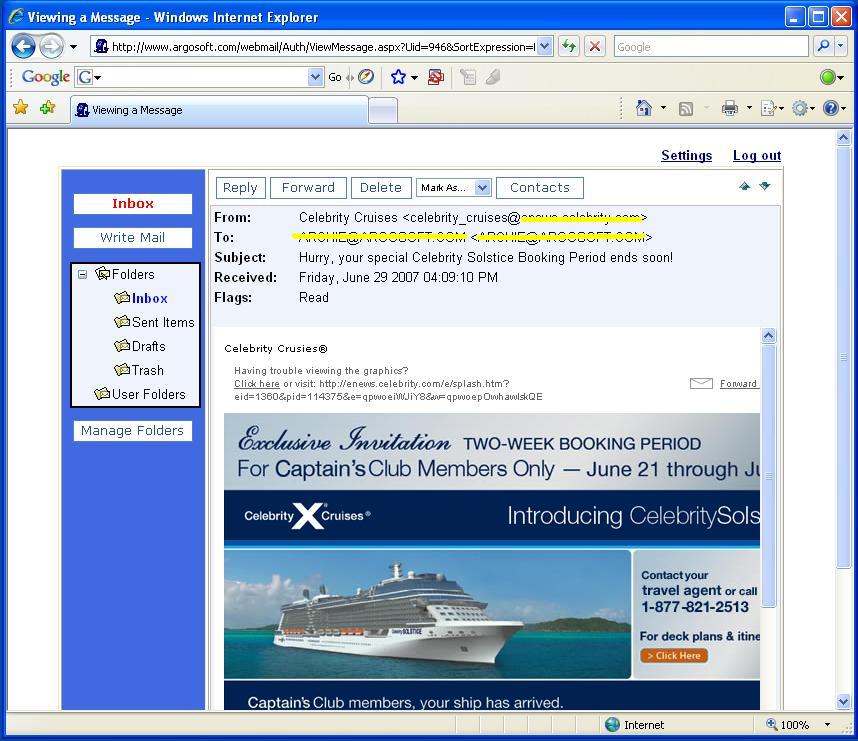Screen dimensions: 858x741
Task: Click the compass-style icon on the Google toolbar
Action: click(366, 77)
